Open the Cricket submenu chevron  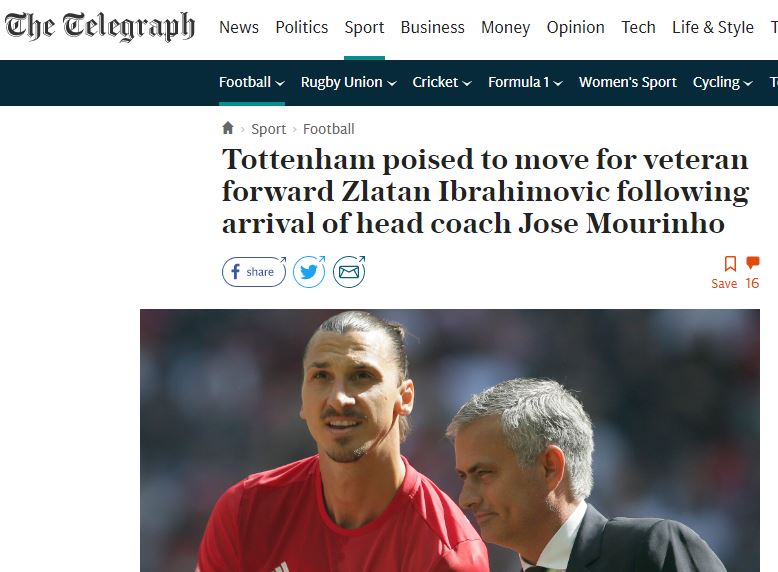coord(466,83)
